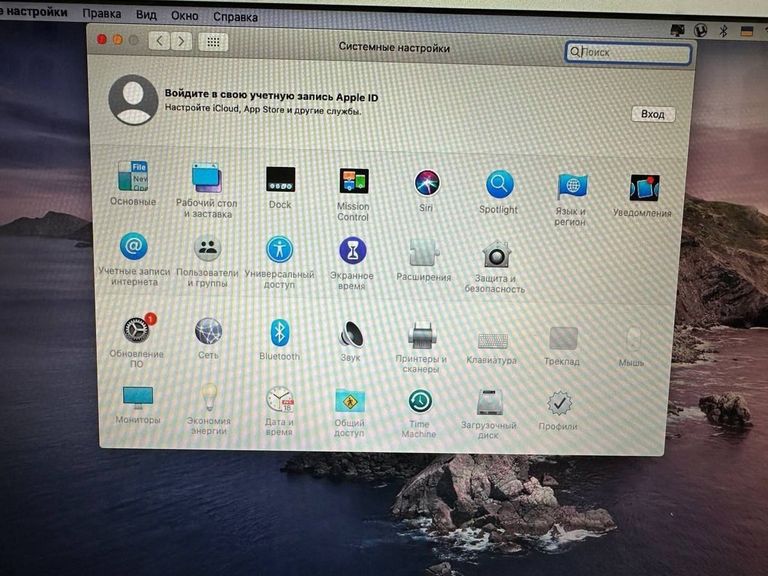
Task: Open Mission Control settings
Action: pos(353,183)
